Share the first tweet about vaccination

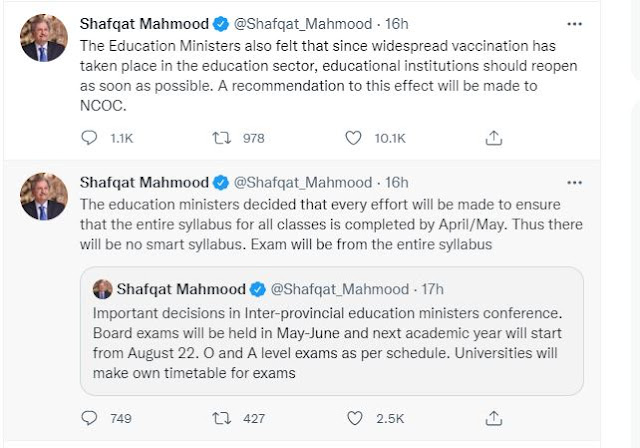(x=493, y=139)
